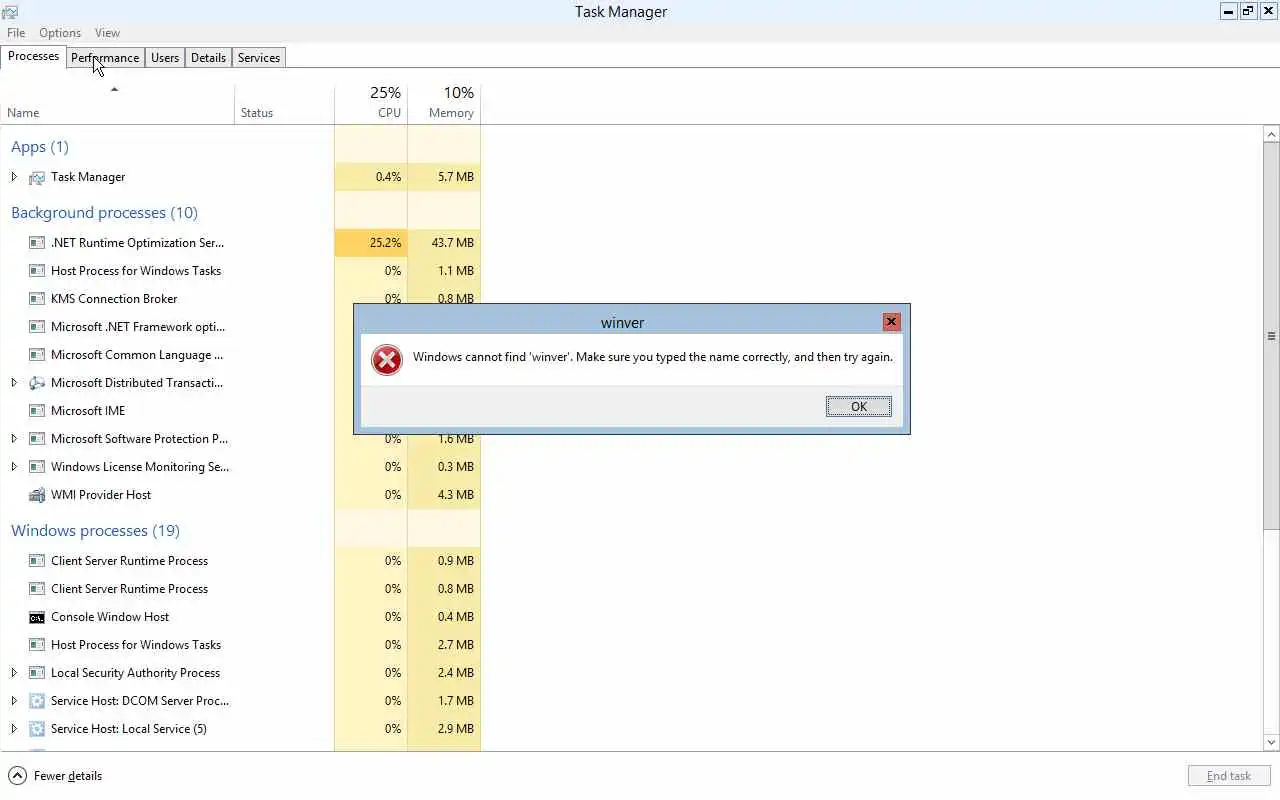Click the KMS Connection Broker process icon
The height and width of the screenshot is (800, 1280).
(37, 299)
